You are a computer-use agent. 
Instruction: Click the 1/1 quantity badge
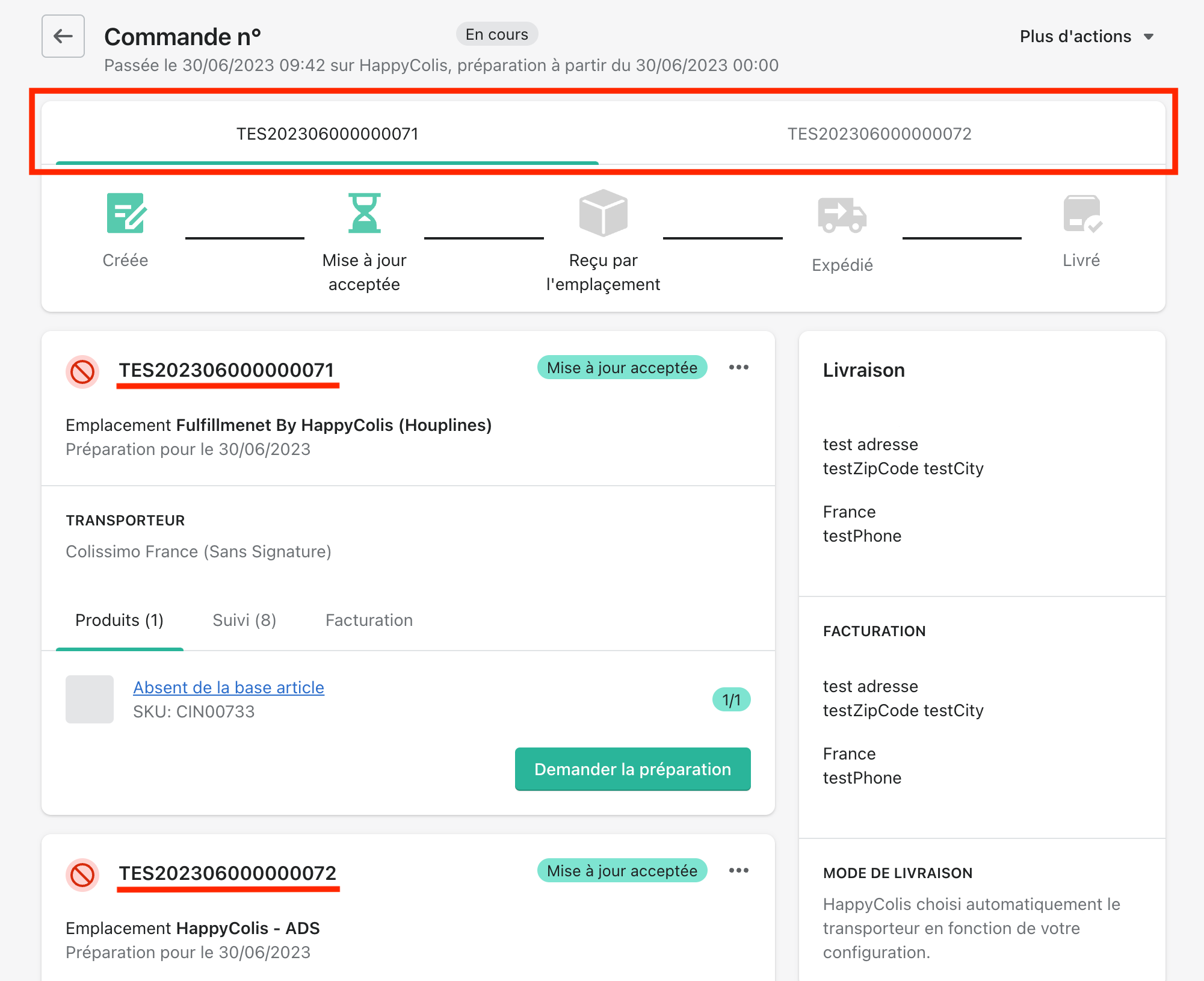[731, 700]
